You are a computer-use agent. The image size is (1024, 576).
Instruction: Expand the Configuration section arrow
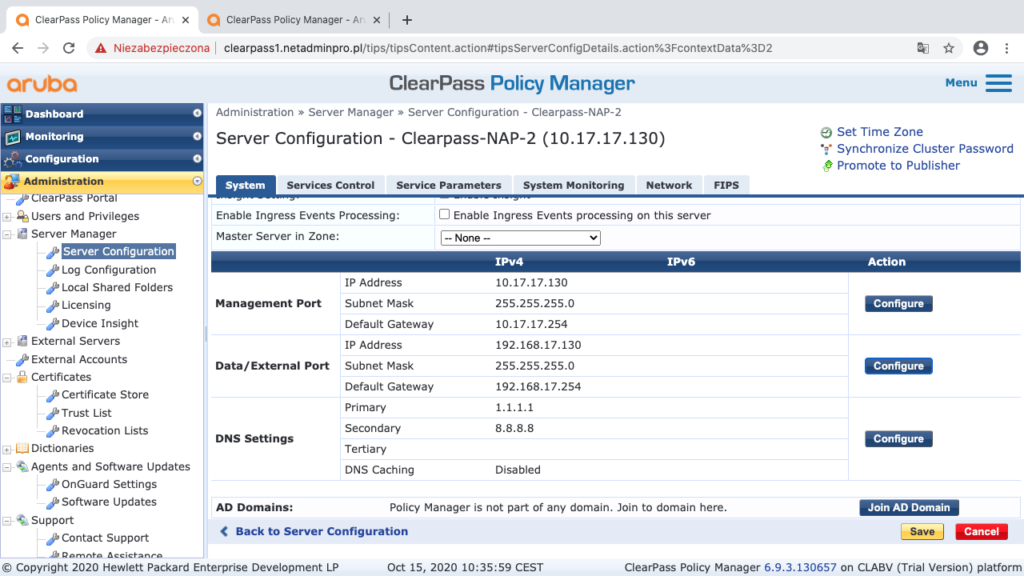197,159
